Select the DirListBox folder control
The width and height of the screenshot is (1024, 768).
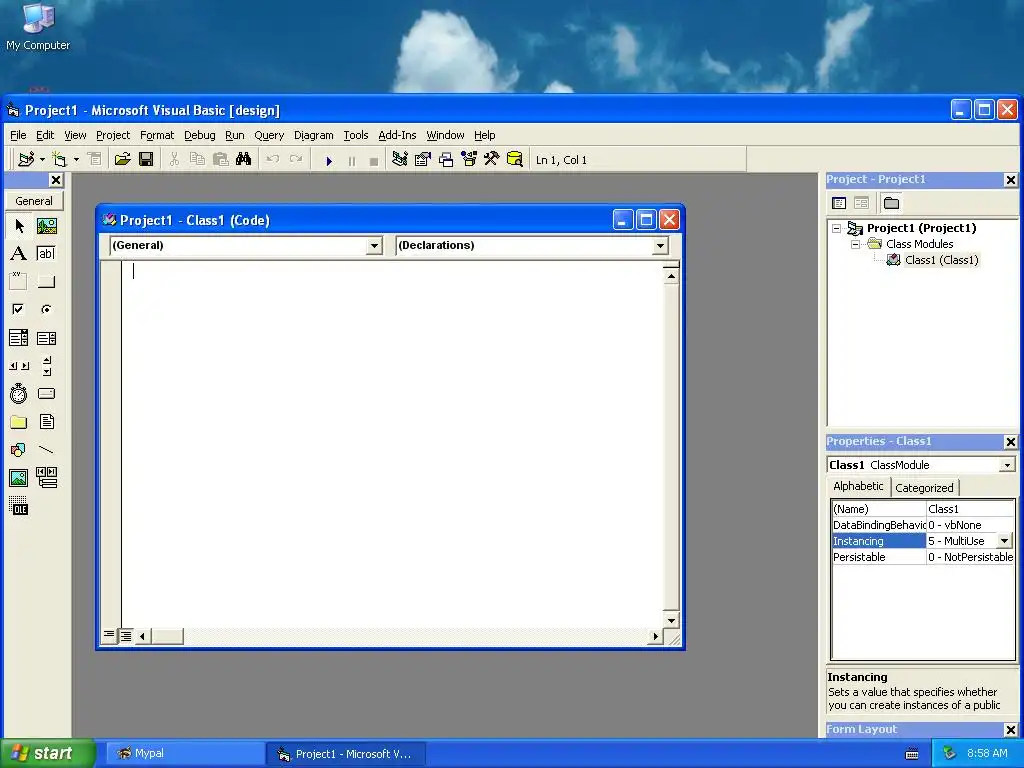[19, 422]
